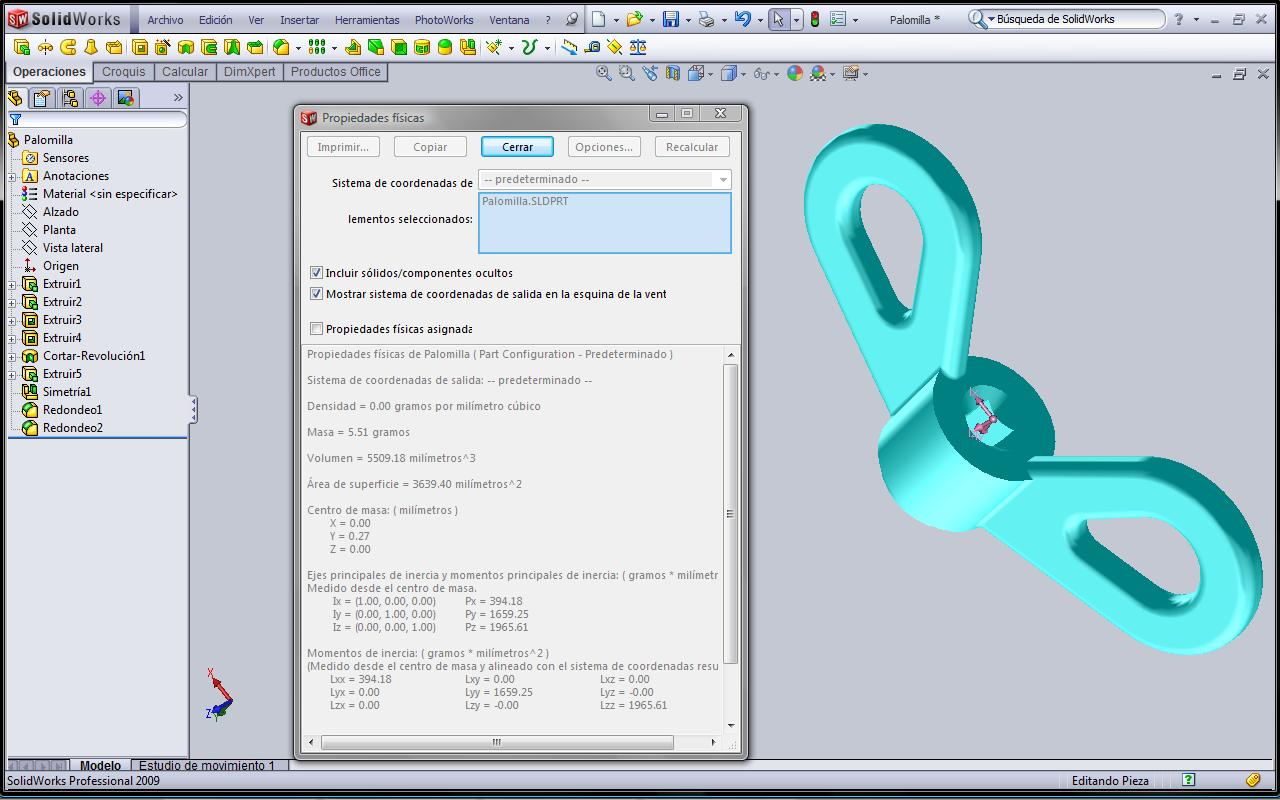Image resolution: width=1280 pixels, height=800 pixels.
Task: Switch to DimXpertManager panel tab icon
Action: [97, 97]
